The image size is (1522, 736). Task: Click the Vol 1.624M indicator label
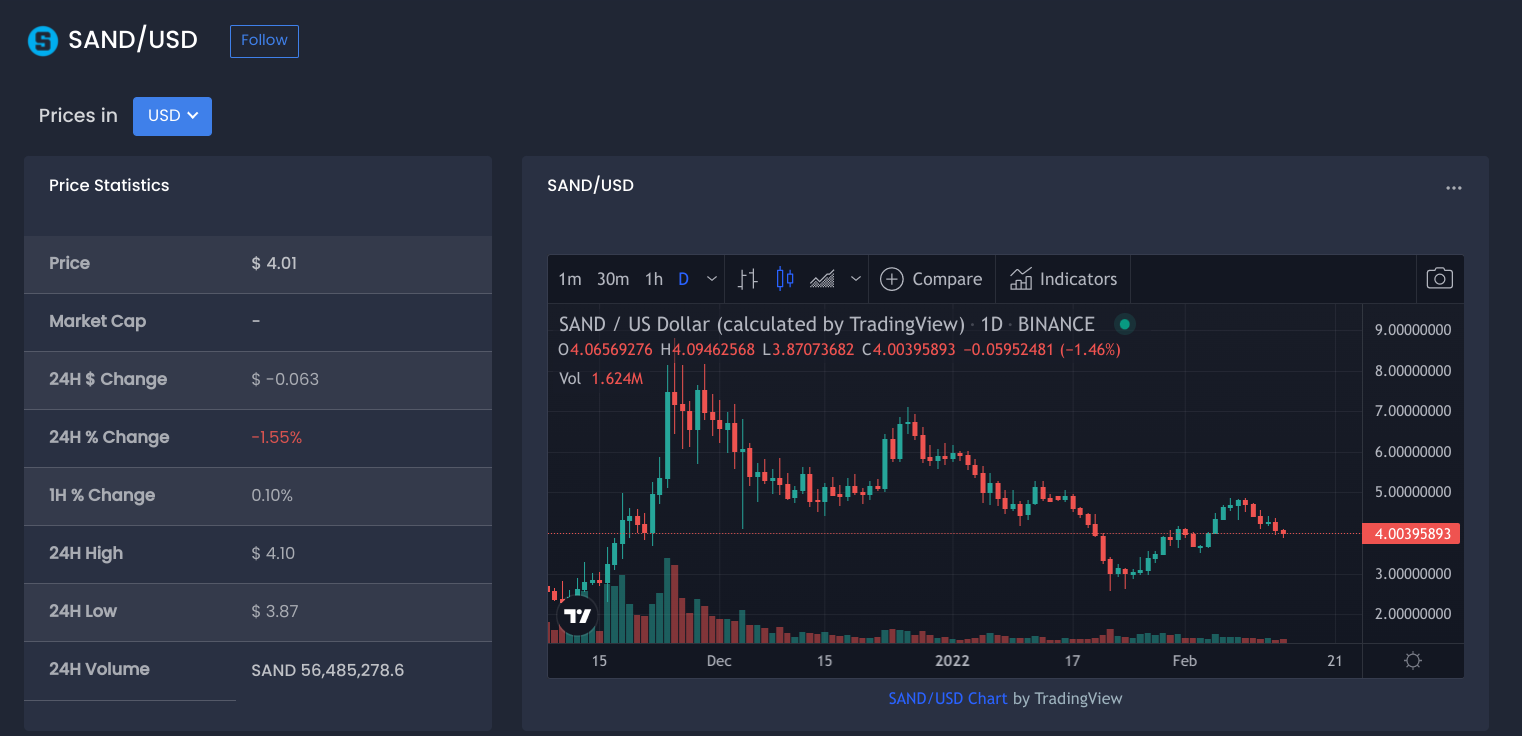[601, 378]
